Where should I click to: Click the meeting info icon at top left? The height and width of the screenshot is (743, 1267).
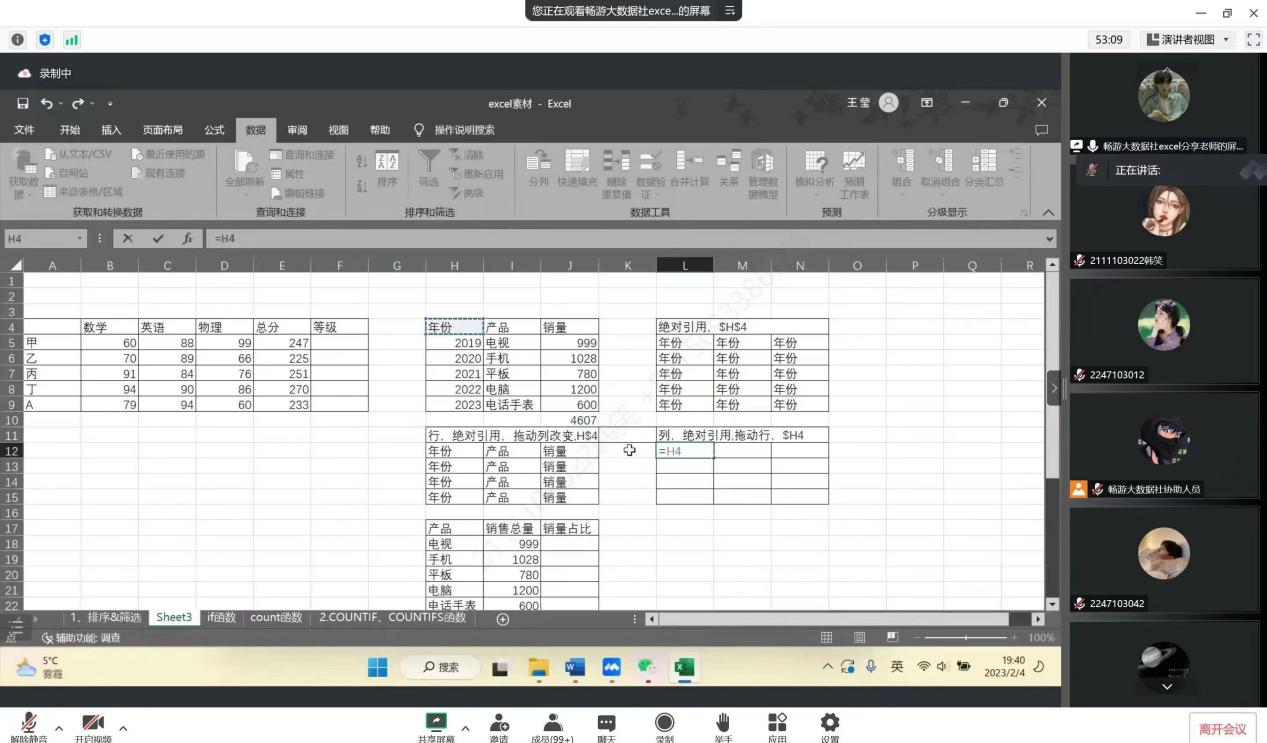click(x=18, y=40)
